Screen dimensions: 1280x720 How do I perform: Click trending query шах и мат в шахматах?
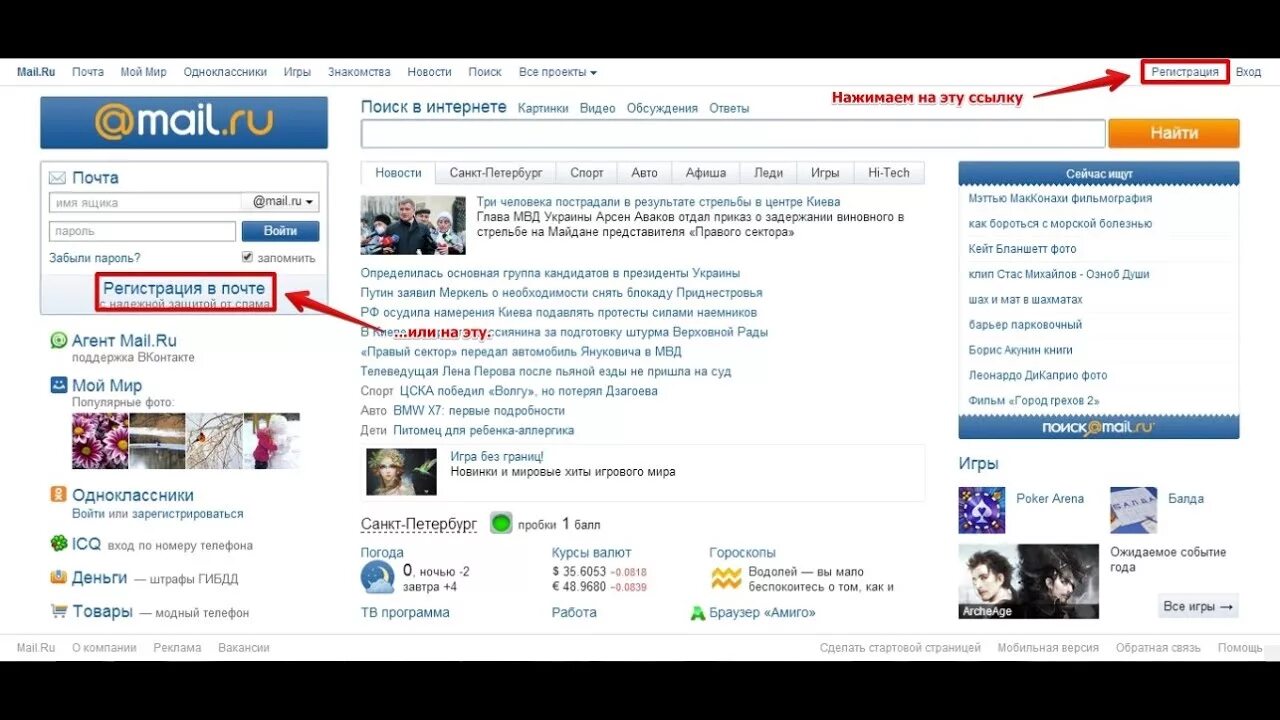[1025, 300]
